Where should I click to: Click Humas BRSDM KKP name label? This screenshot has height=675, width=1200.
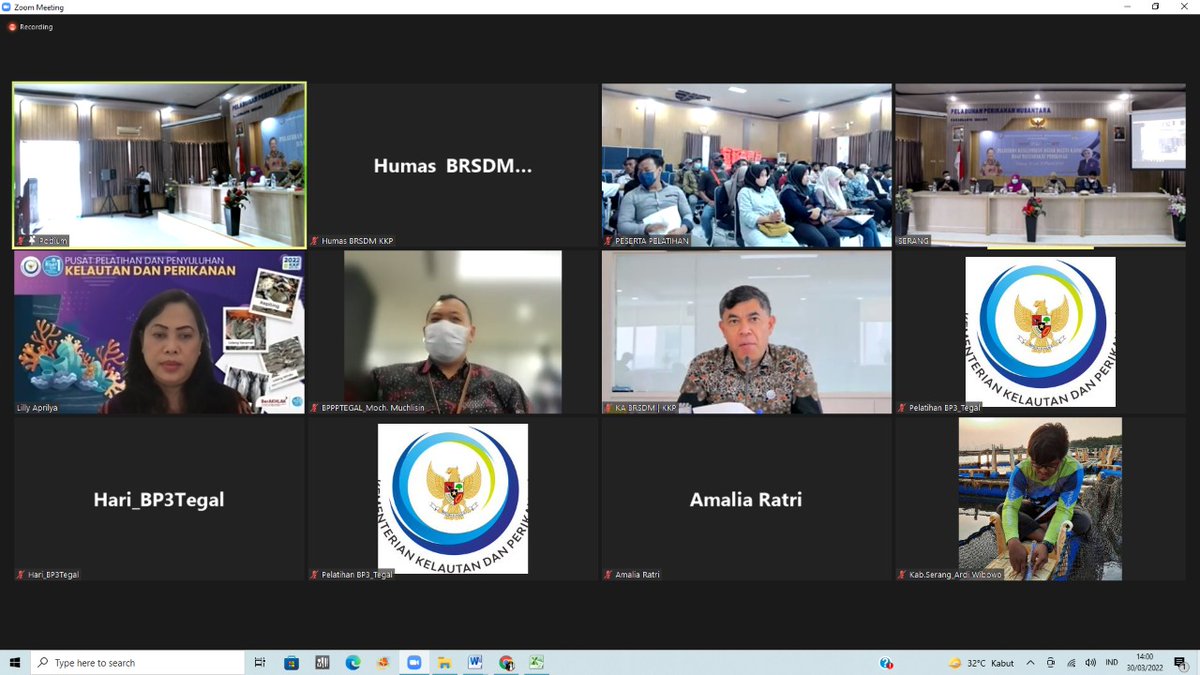357,241
